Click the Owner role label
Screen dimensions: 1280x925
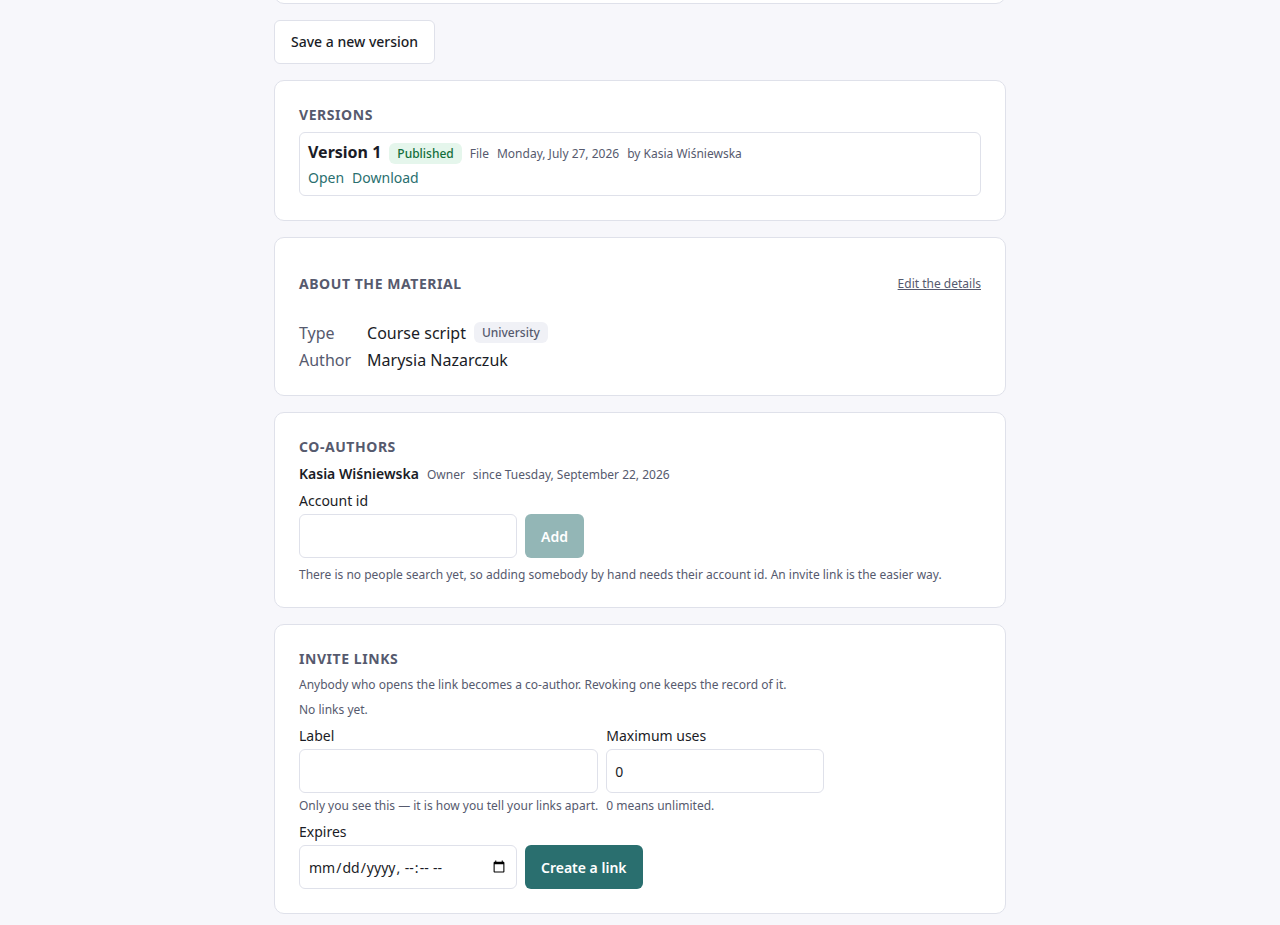coord(446,475)
